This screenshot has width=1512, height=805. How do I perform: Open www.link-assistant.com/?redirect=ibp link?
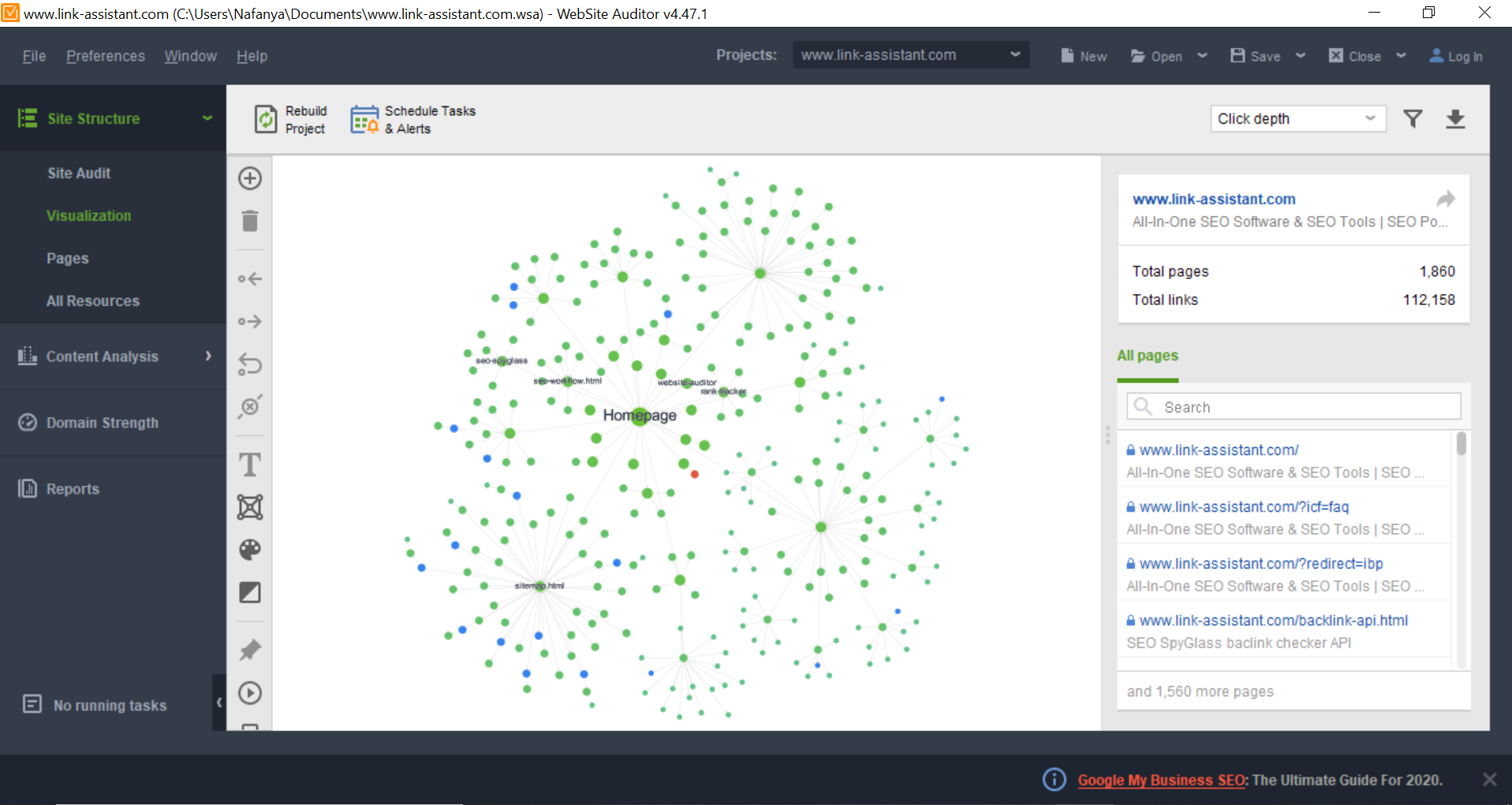(1261, 564)
